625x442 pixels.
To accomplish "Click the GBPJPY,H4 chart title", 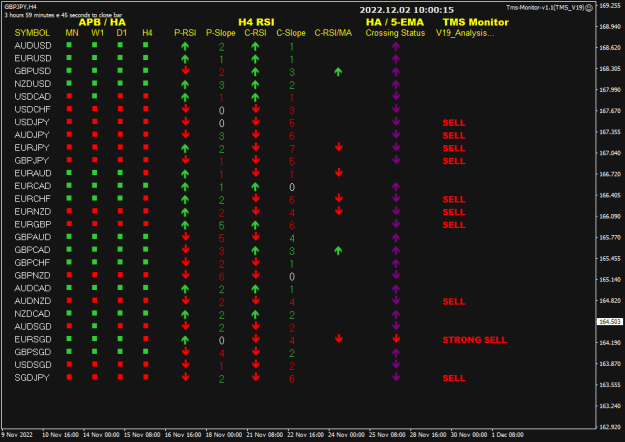I will [x=20, y=7].
